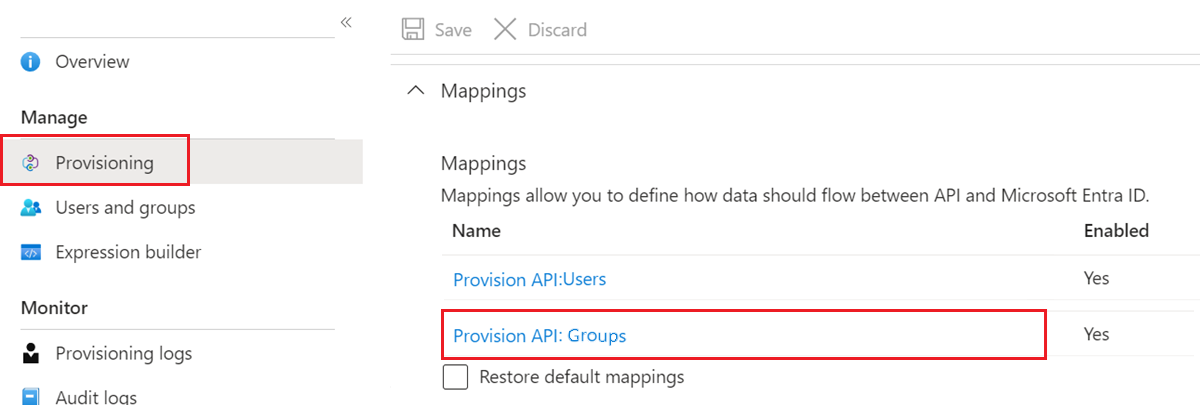Screen dimensions: 1200x405
Task: Click the Expression builder code icon
Action: (x=31, y=253)
